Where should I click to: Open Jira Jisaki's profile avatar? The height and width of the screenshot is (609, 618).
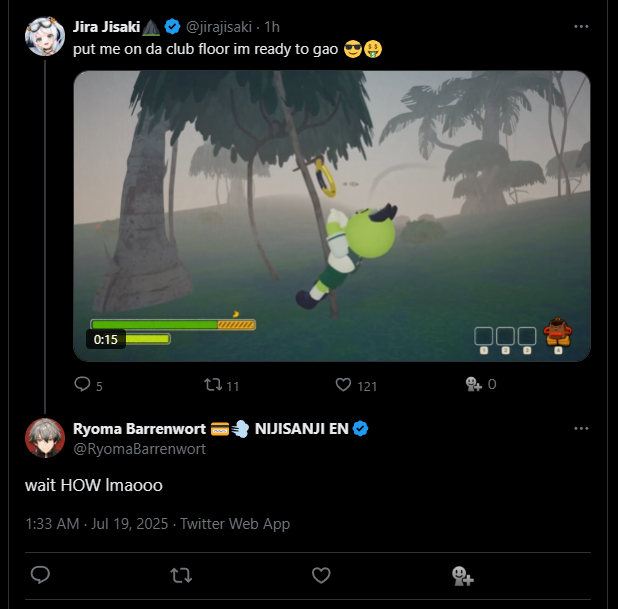[x=45, y=36]
